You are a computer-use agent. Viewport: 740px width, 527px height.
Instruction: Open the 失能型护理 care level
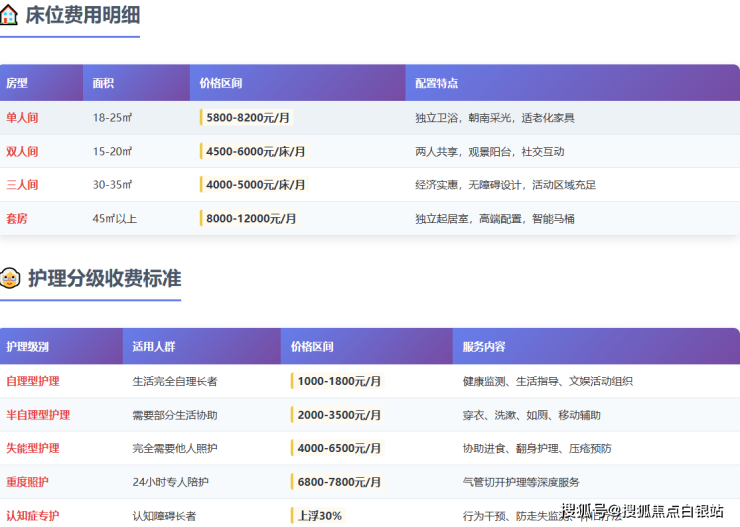(x=33, y=448)
